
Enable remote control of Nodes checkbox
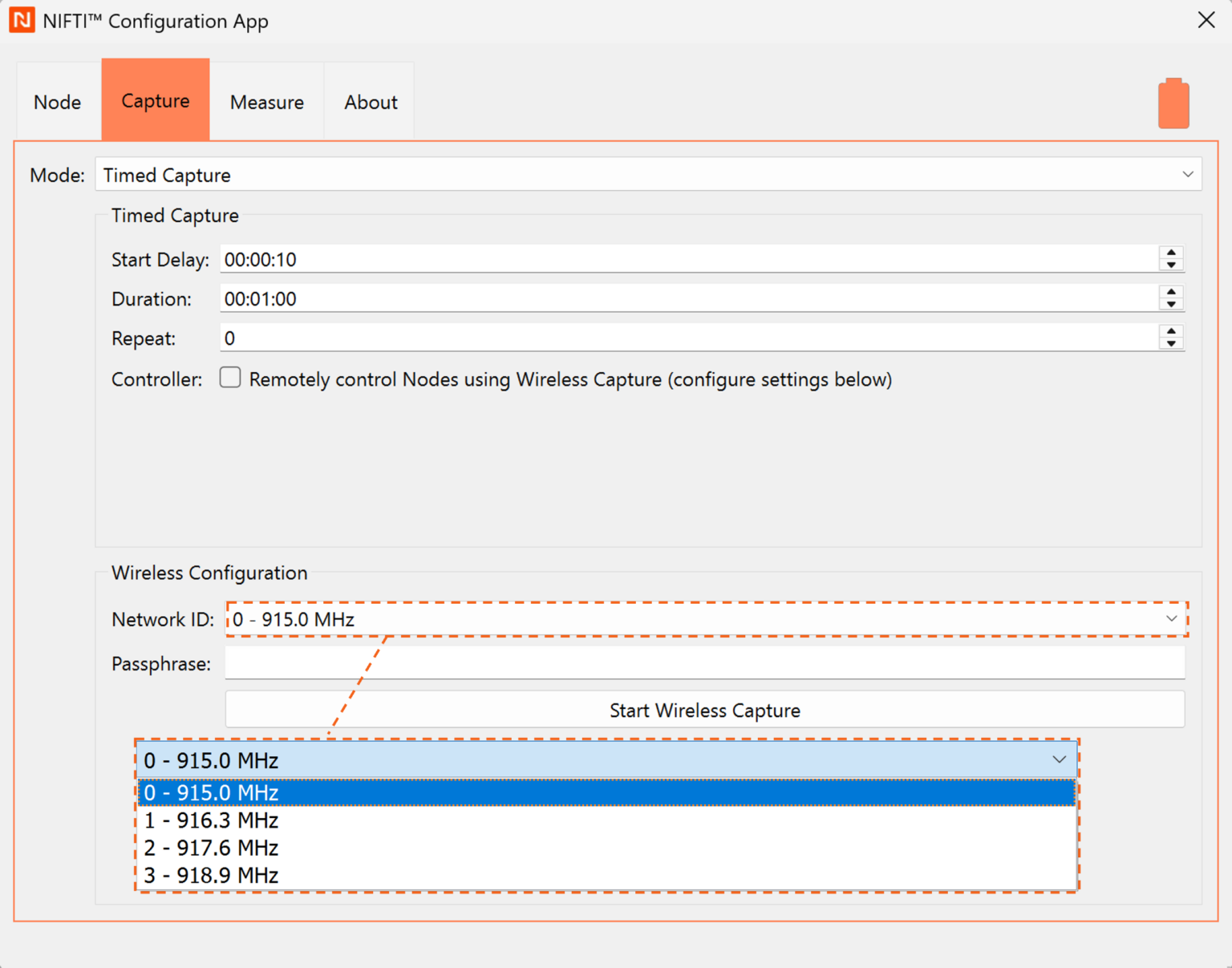tap(230, 378)
